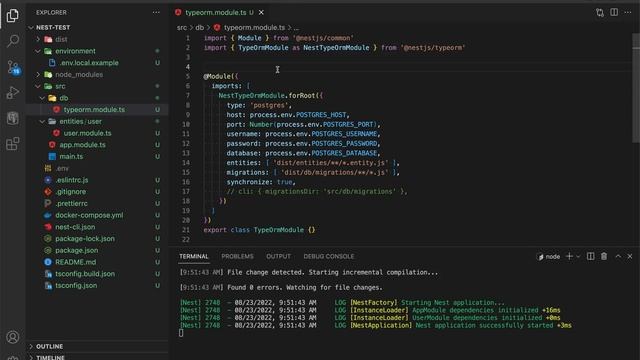
Task: Click typeorm.module.ts in the breadcrumb
Action: 254,27
